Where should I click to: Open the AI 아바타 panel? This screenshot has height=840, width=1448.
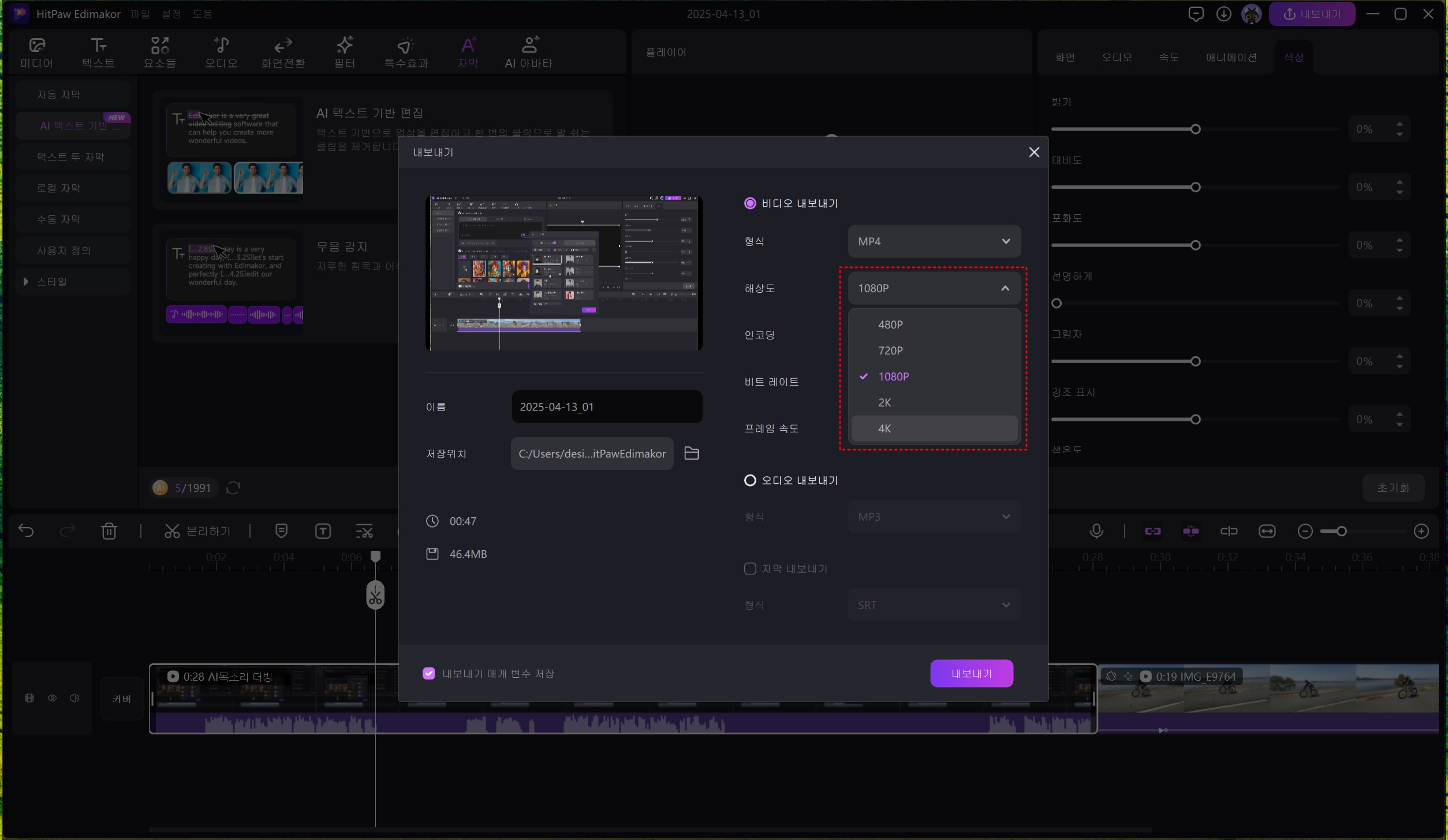(528, 52)
